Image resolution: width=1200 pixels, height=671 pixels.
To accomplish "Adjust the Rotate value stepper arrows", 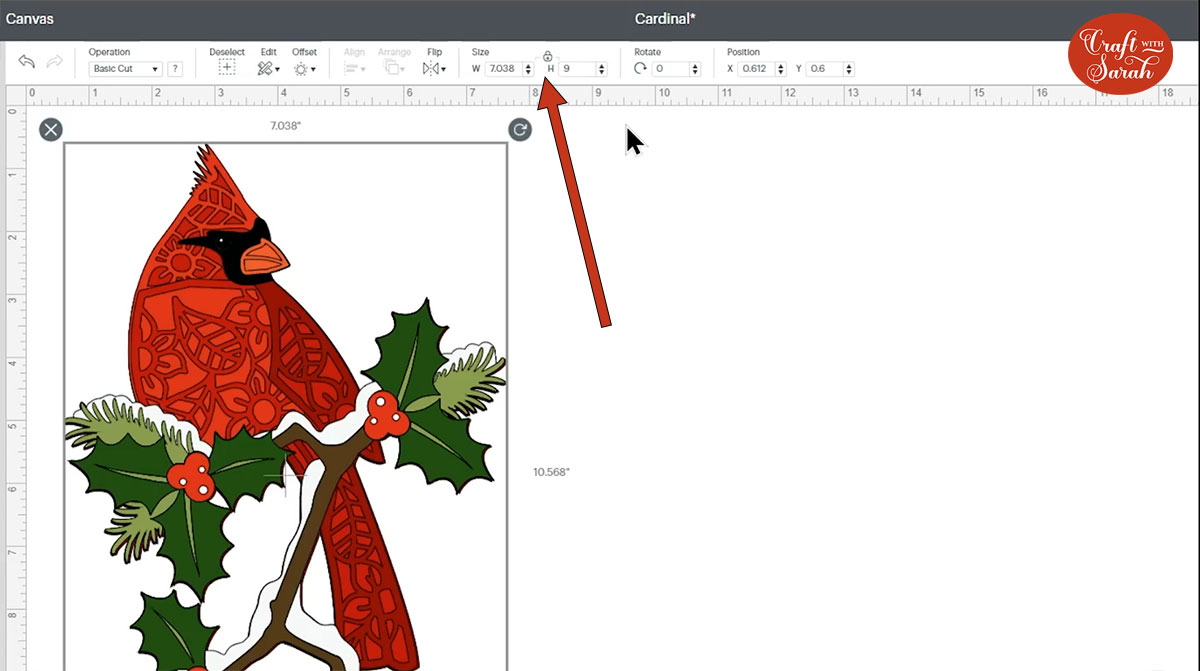I will pyautogui.click(x=694, y=69).
